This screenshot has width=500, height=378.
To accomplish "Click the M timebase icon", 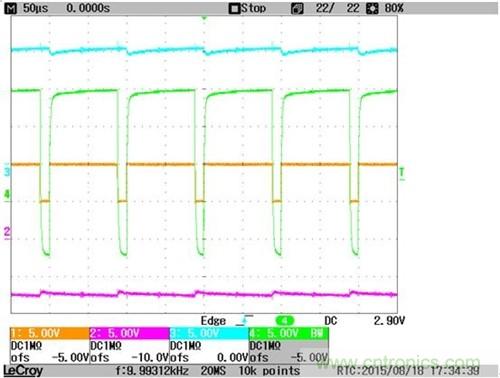I will [x=12, y=8].
